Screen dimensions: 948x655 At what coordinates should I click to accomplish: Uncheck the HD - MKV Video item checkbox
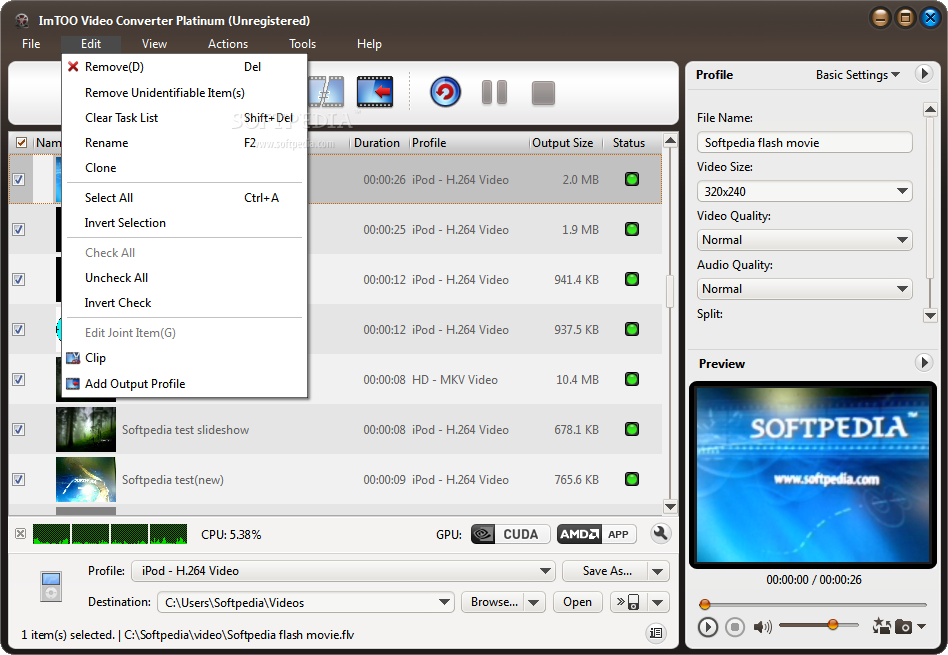click(x=19, y=380)
